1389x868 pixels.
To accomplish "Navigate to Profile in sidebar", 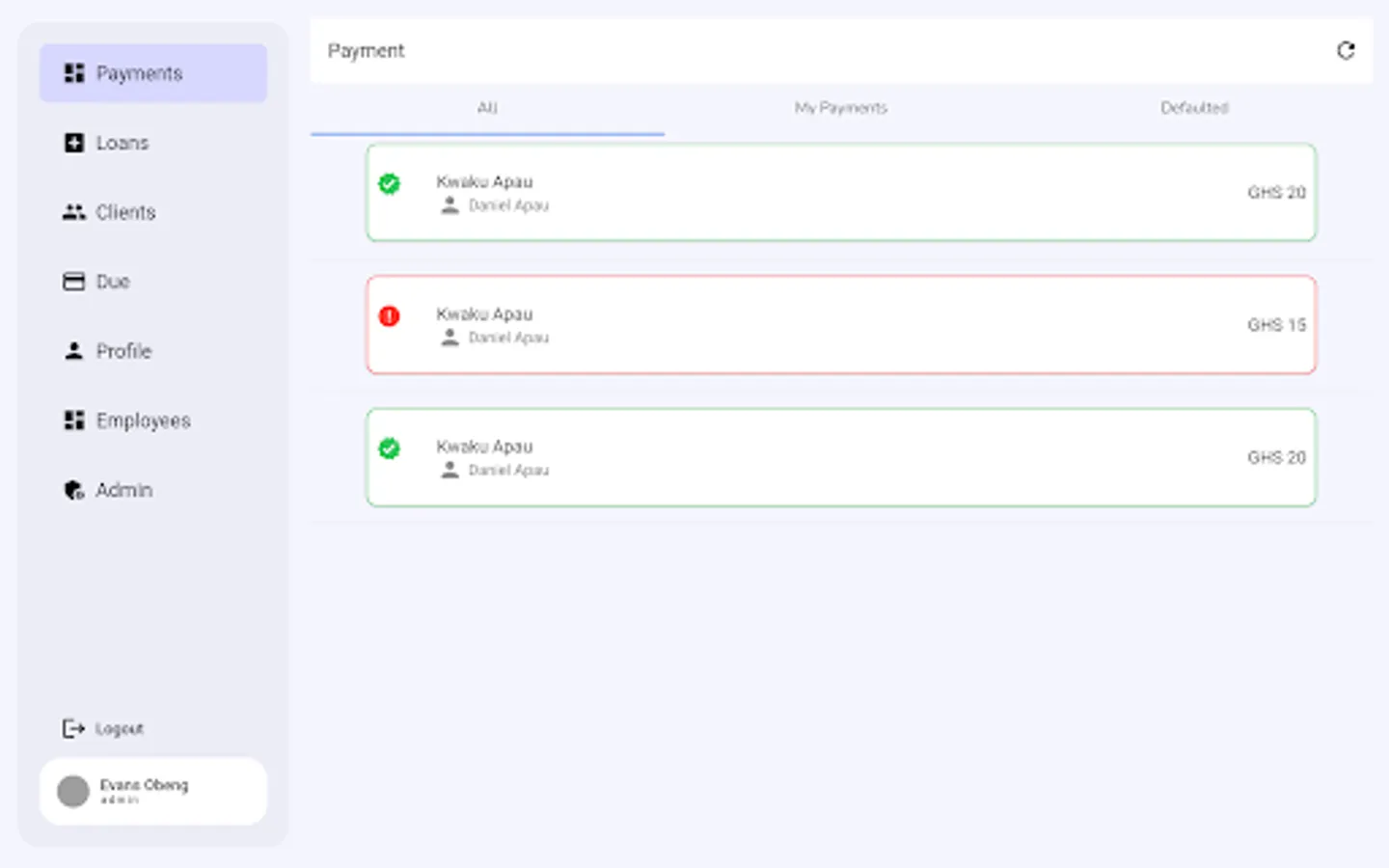I will (x=123, y=351).
